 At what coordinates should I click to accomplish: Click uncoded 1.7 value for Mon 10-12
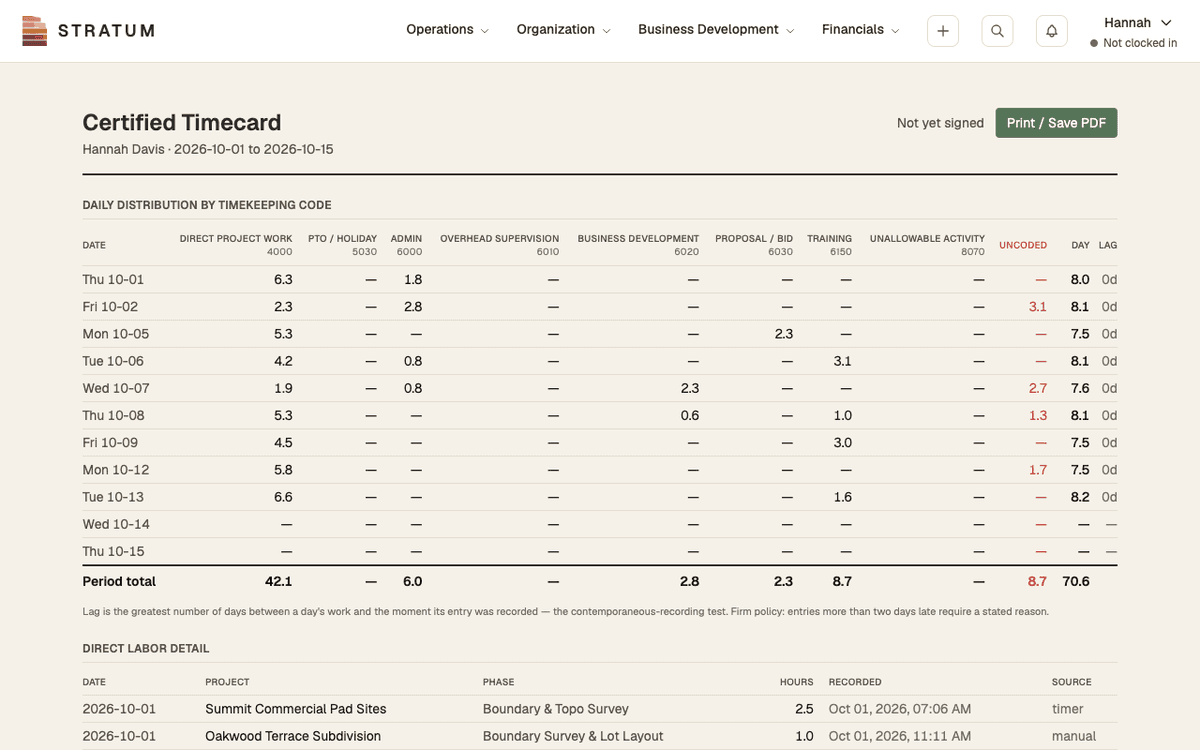click(1037, 469)
